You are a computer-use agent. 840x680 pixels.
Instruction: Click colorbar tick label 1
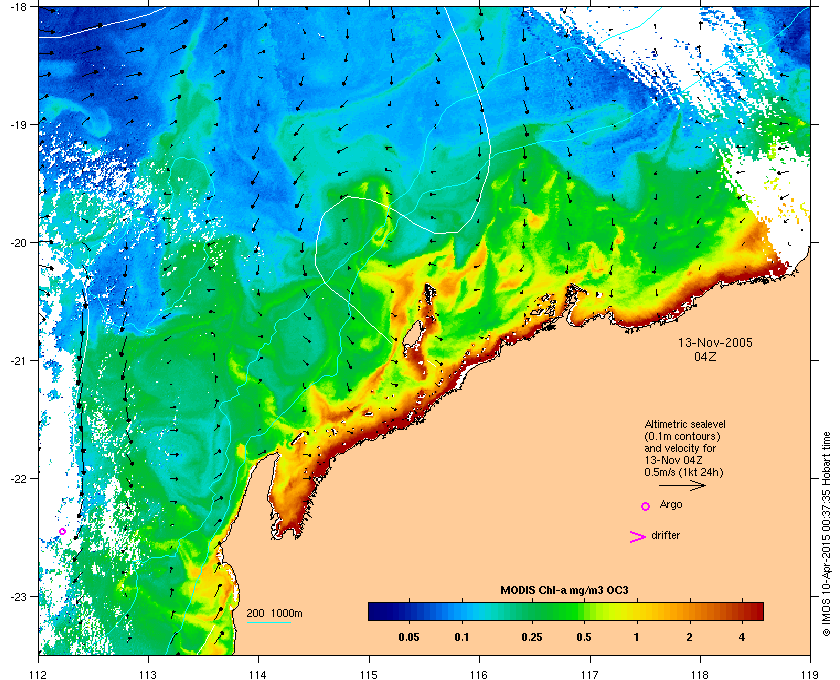(x=636, y=638)
